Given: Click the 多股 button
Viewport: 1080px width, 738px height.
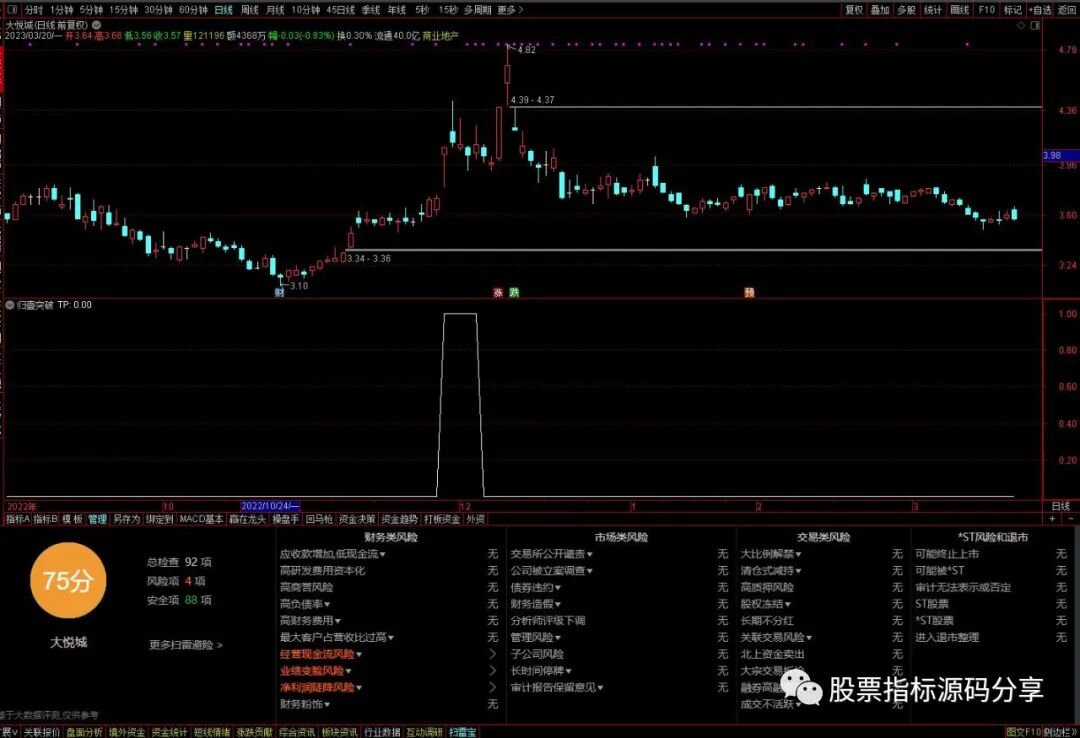Looking at the screenshot, I should 906,10.
